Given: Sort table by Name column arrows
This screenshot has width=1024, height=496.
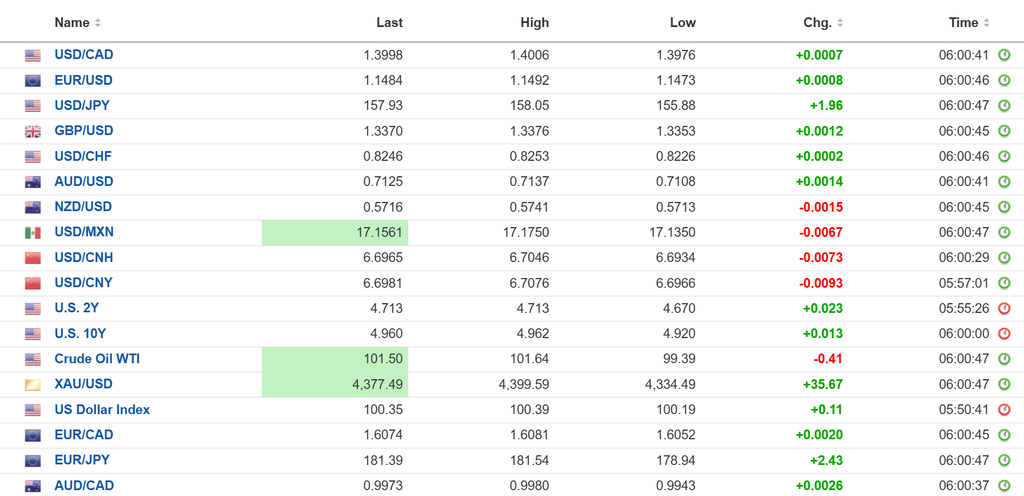Looking at the screenshot, I should point(98,23).
